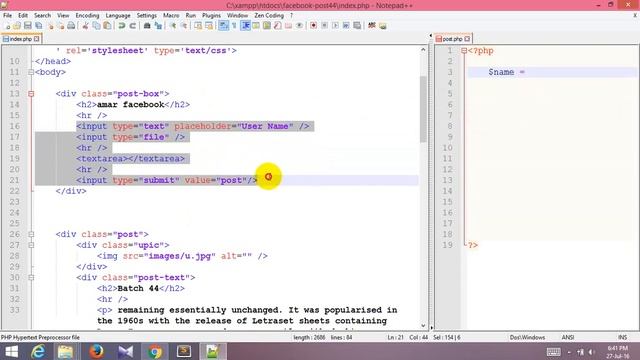This screenshot has height=360, width=640.
Task: Play back the recorded macro icon
Action: tap(335, 26)
